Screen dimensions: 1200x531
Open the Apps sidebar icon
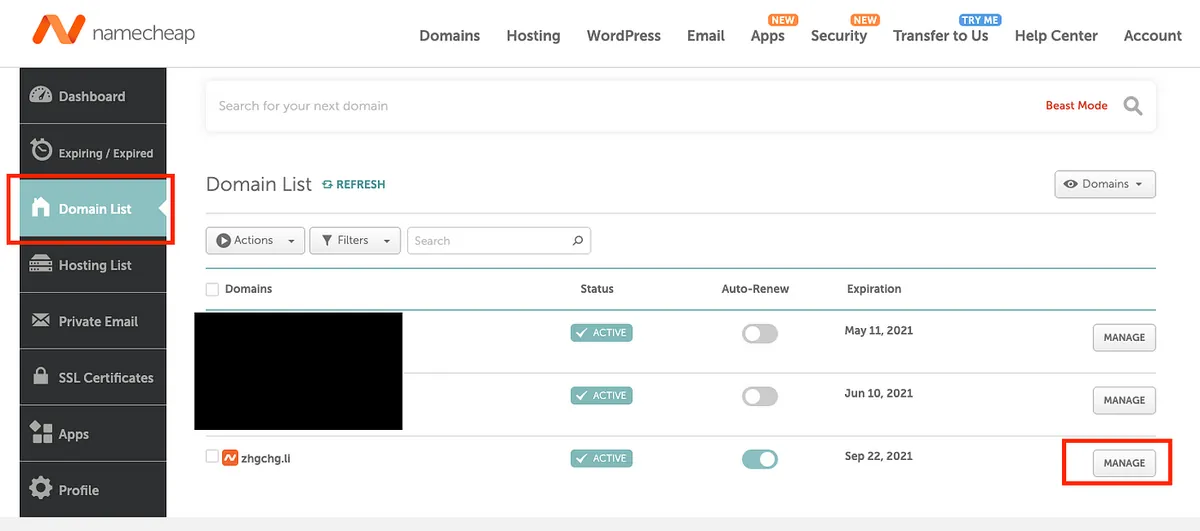click(x=41, y=433)
